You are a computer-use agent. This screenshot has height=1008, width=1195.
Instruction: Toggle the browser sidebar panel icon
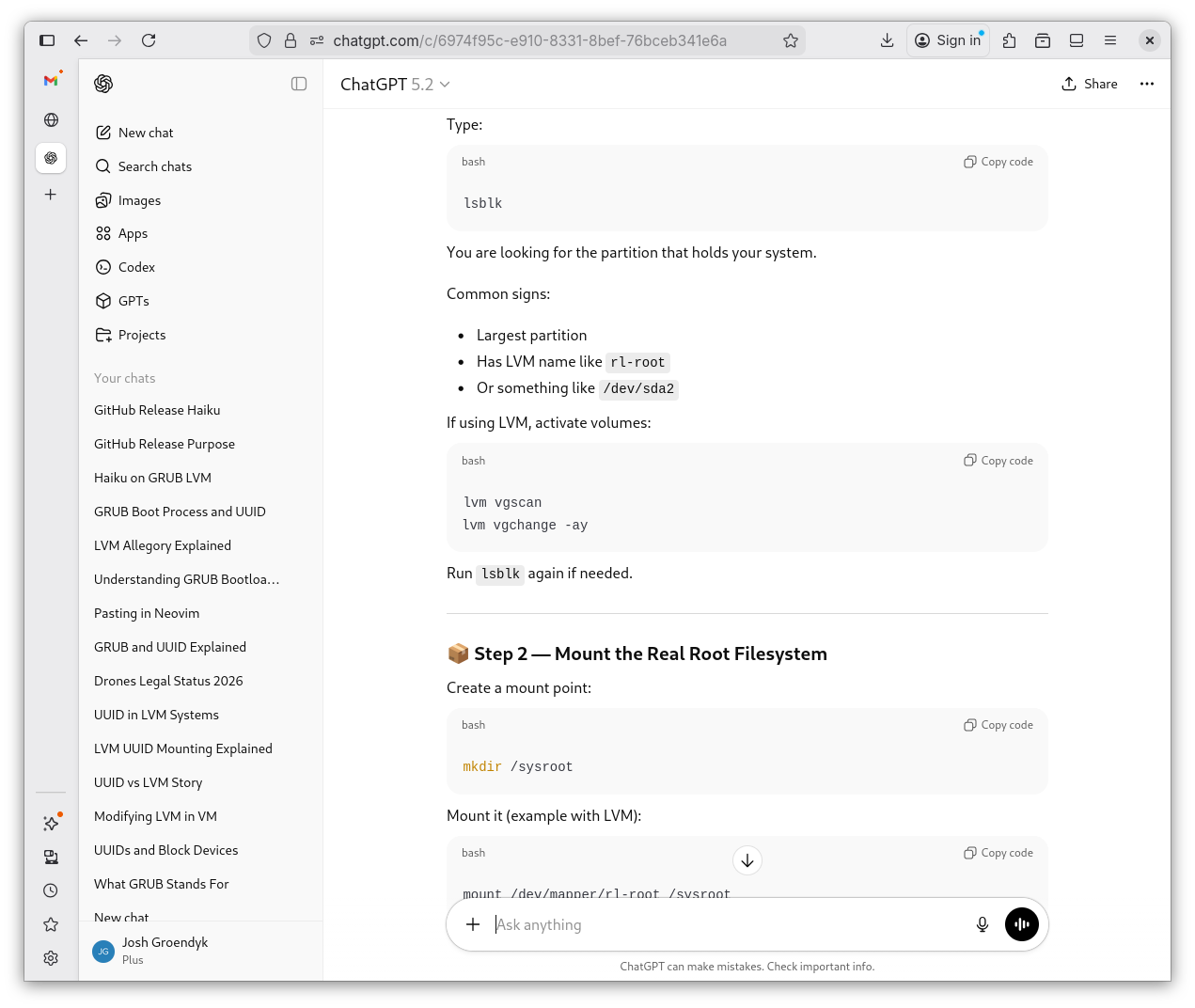tap(47, 40)
